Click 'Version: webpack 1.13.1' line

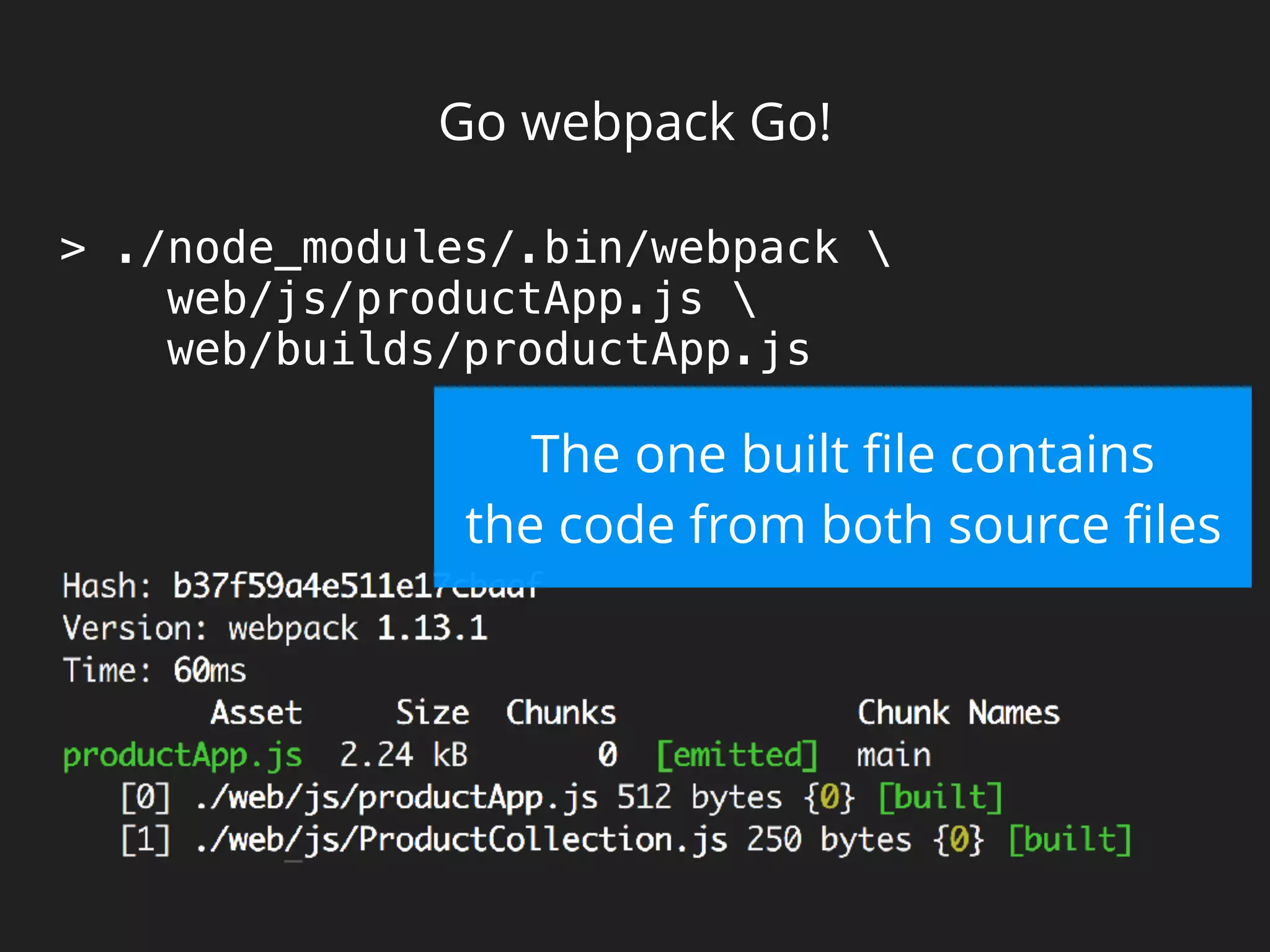pos(275,628)
